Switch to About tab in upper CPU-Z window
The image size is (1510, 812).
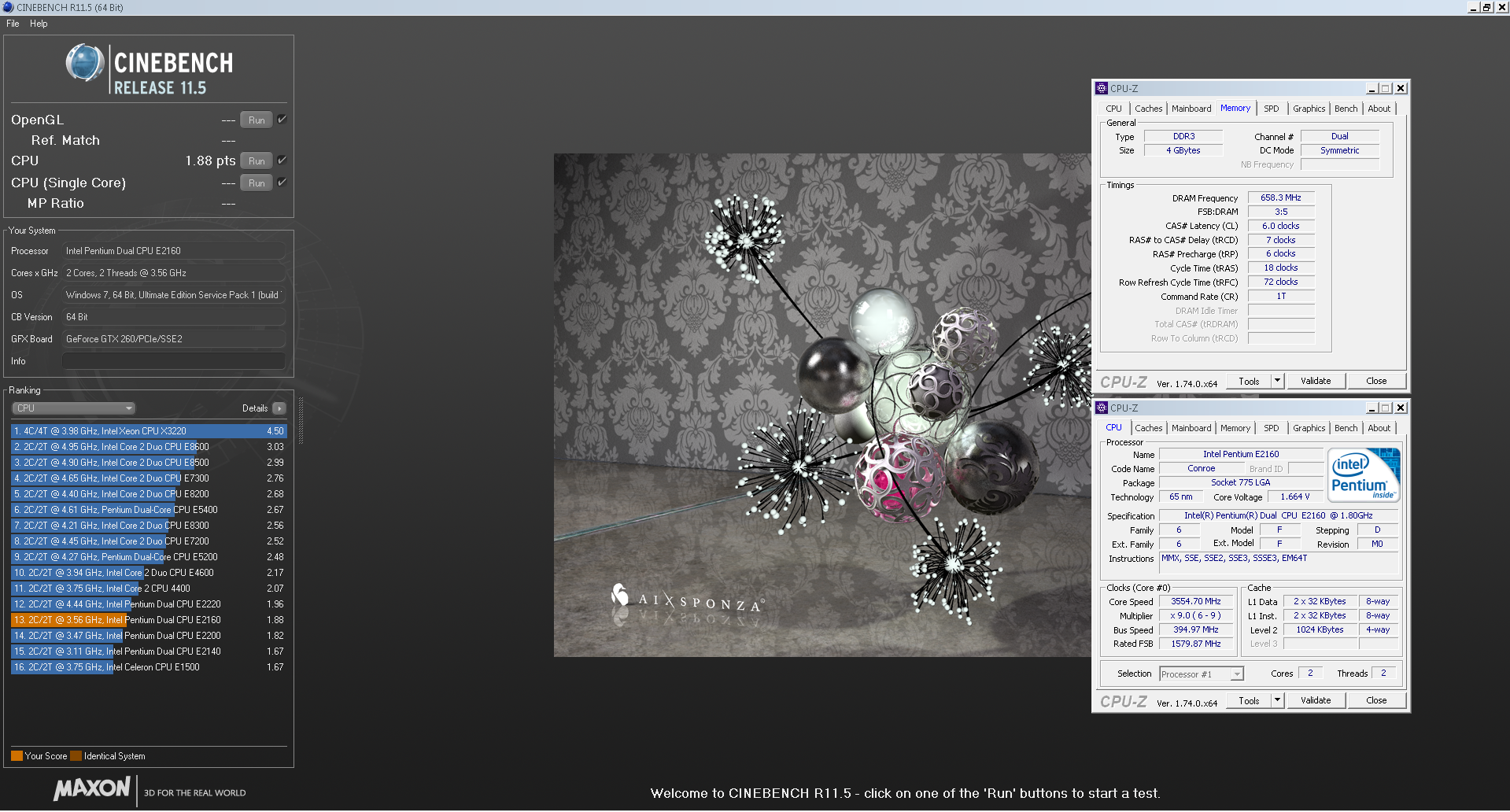click(x=1379, y=109)
